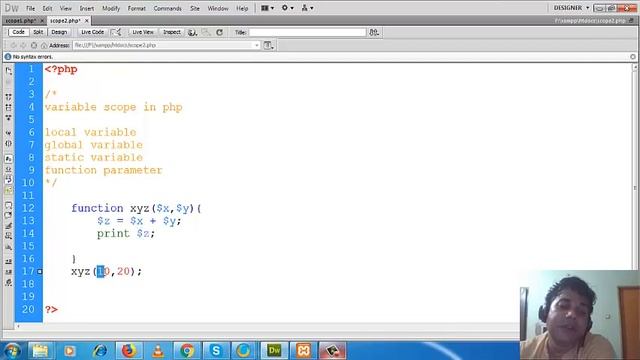Click the Format Source Code icon

click(x=9, y=282)
